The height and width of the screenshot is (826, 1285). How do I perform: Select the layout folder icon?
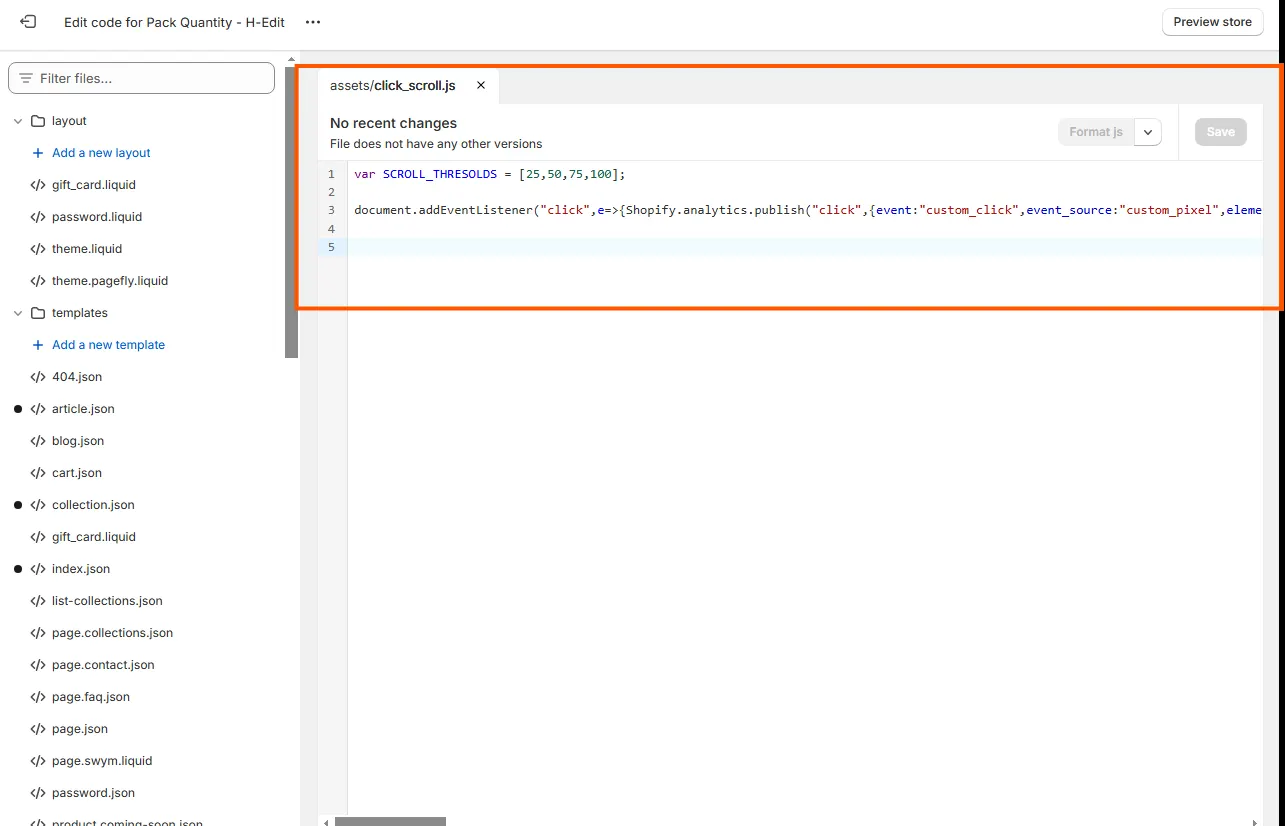38,121
